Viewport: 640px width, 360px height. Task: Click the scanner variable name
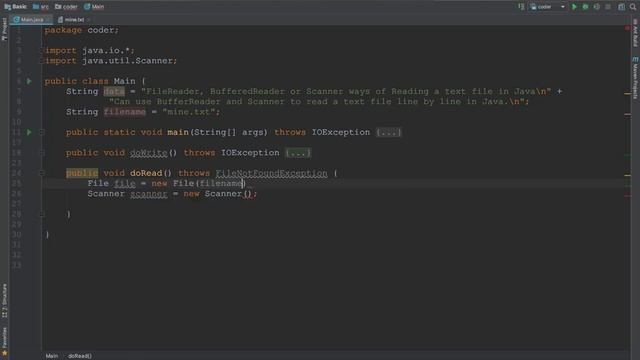149,193
